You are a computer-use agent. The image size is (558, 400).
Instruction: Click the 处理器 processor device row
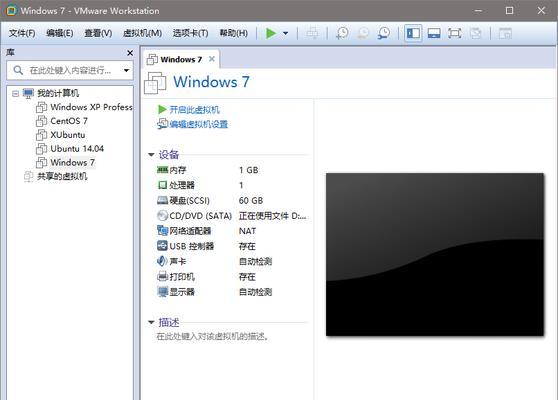231,185
